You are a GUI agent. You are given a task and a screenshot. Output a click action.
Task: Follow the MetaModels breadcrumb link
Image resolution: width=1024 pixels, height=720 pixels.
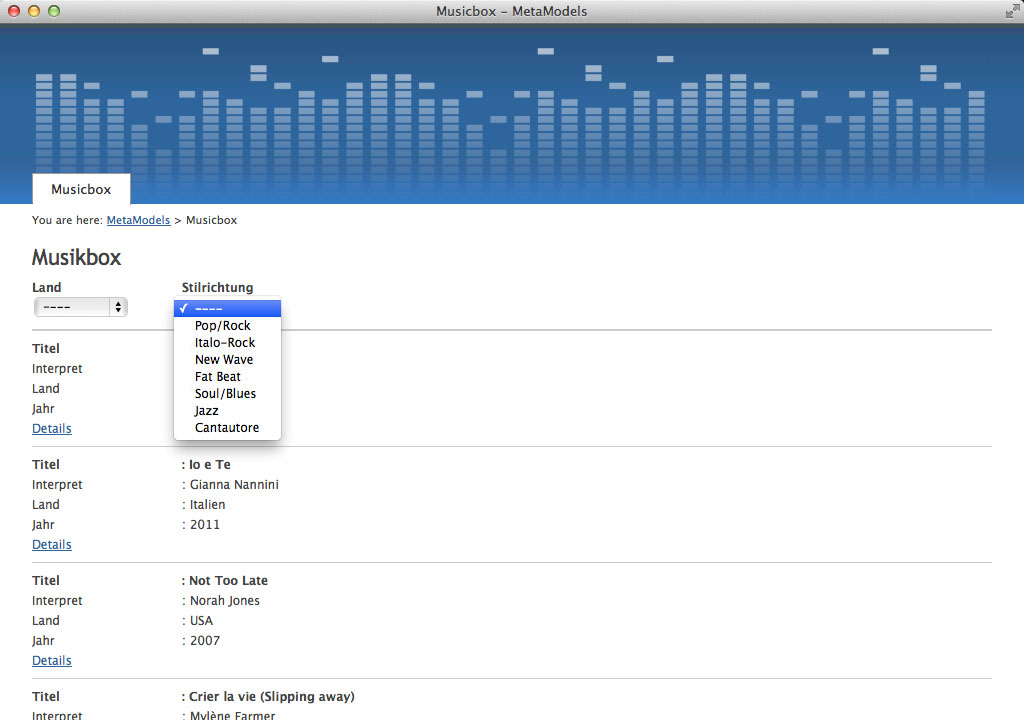138,220
